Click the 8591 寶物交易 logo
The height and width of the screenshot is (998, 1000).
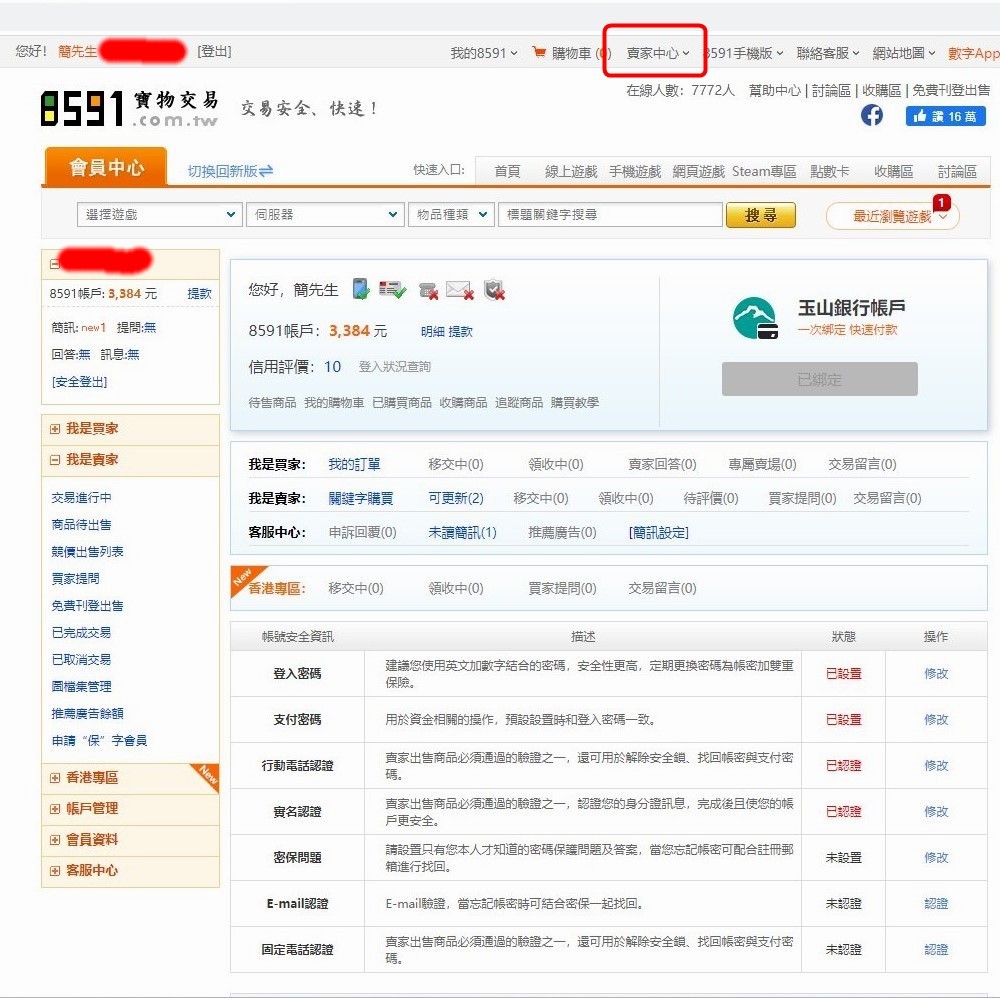tap(129, 108)
